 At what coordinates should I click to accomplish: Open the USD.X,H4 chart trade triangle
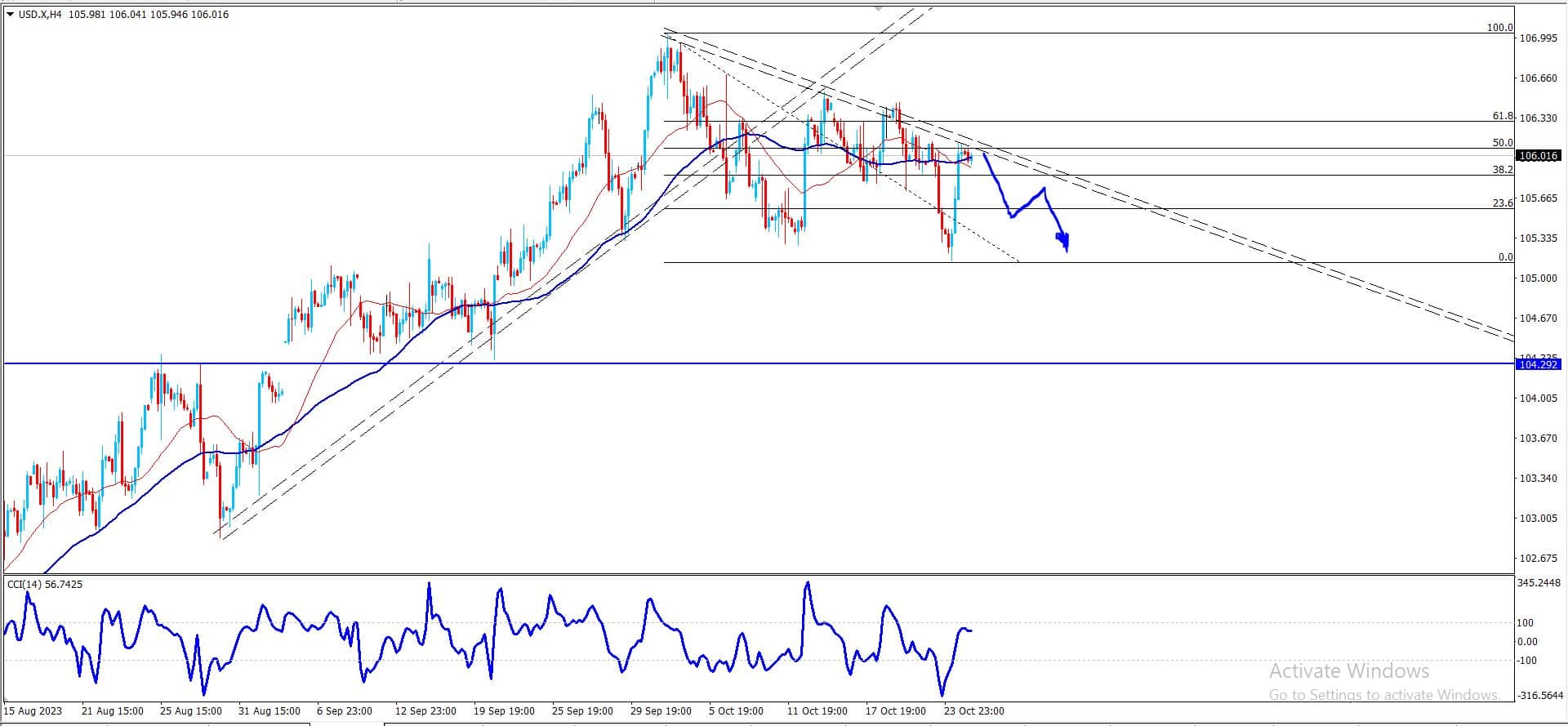(10, 14)
